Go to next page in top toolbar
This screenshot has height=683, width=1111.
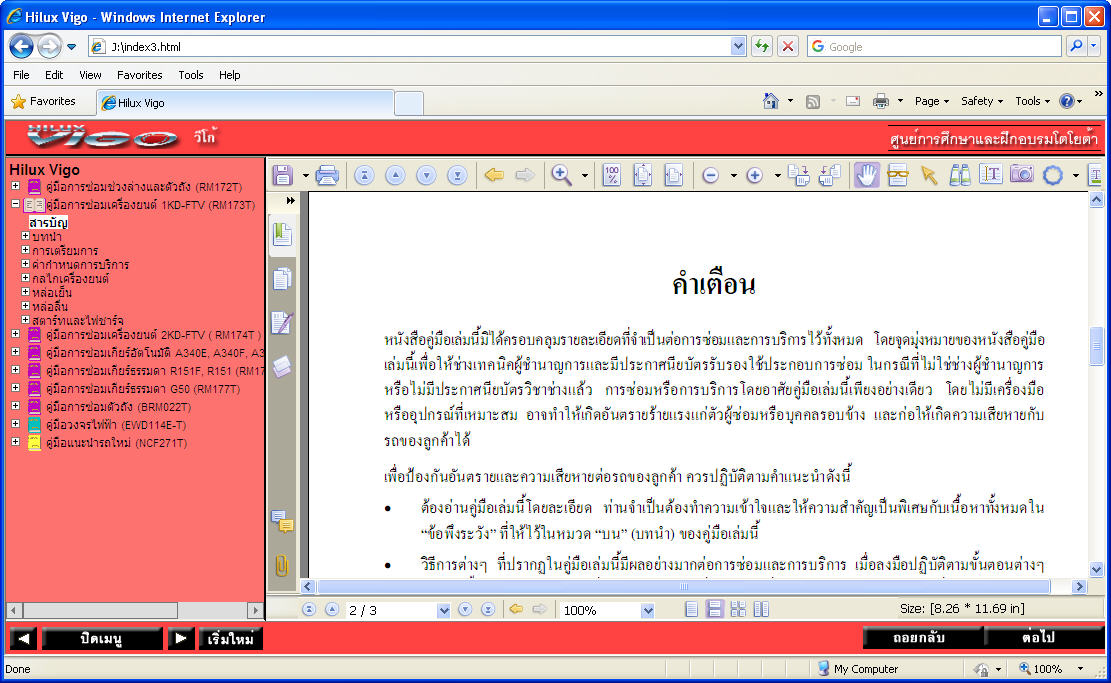pos(427,175)
